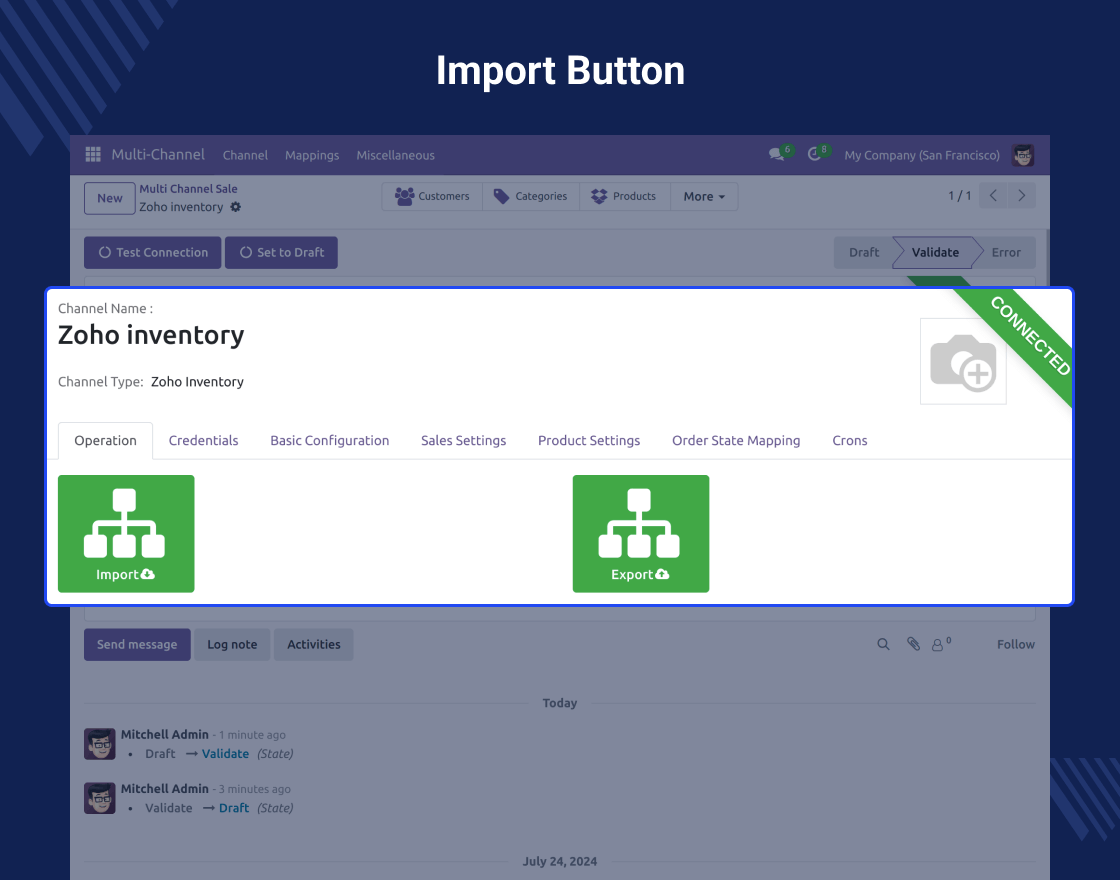Search messages with the magnifier icon

(x=884, y=644)
